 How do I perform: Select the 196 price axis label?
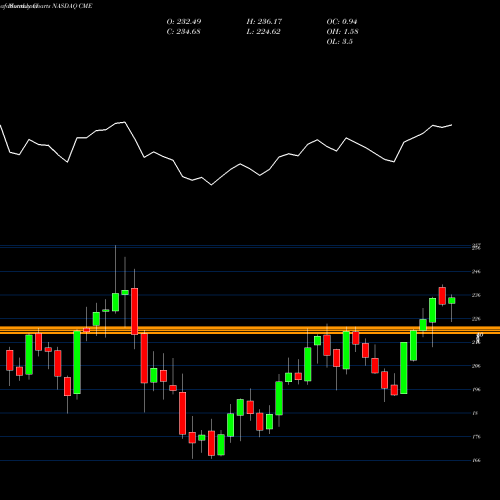point(476,390)
